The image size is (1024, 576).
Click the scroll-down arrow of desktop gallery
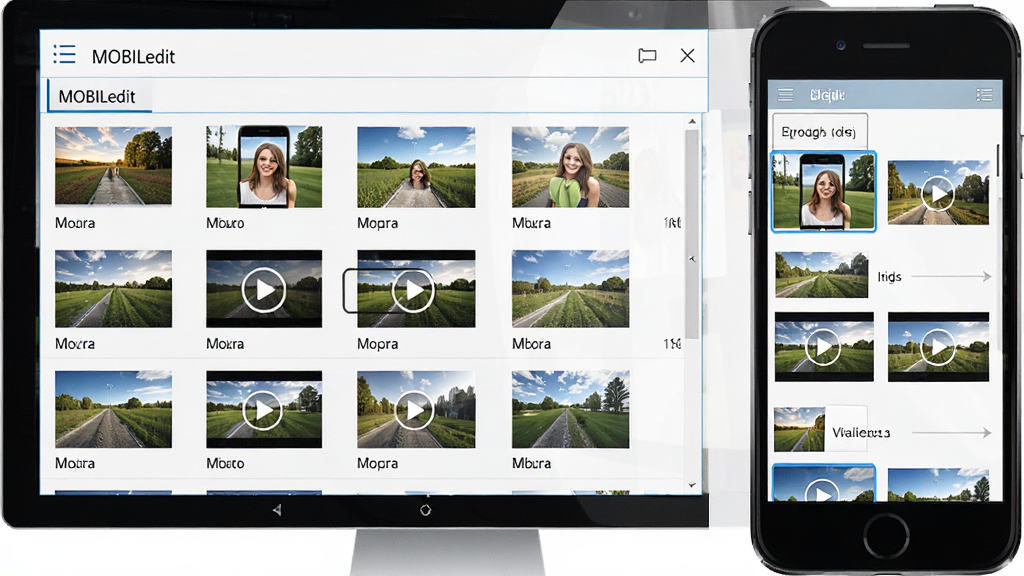[x=692, y=485]
